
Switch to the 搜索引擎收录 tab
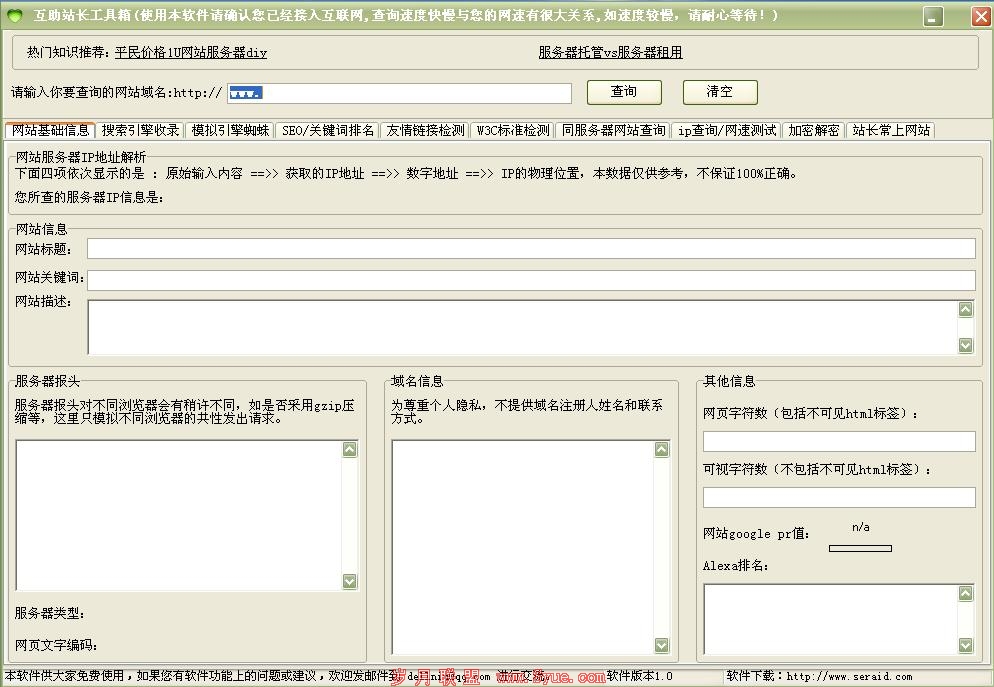[141, 131]
